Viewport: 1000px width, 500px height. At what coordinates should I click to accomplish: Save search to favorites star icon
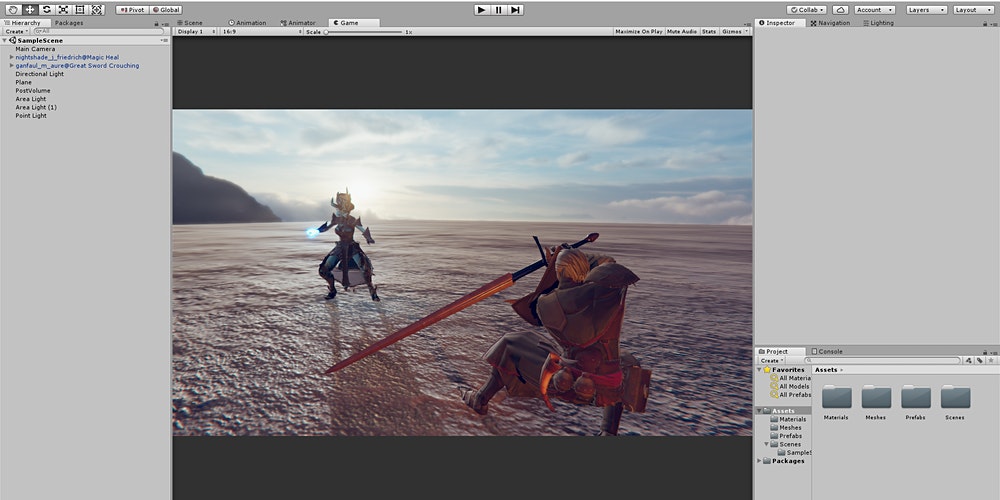click(990, 360)
